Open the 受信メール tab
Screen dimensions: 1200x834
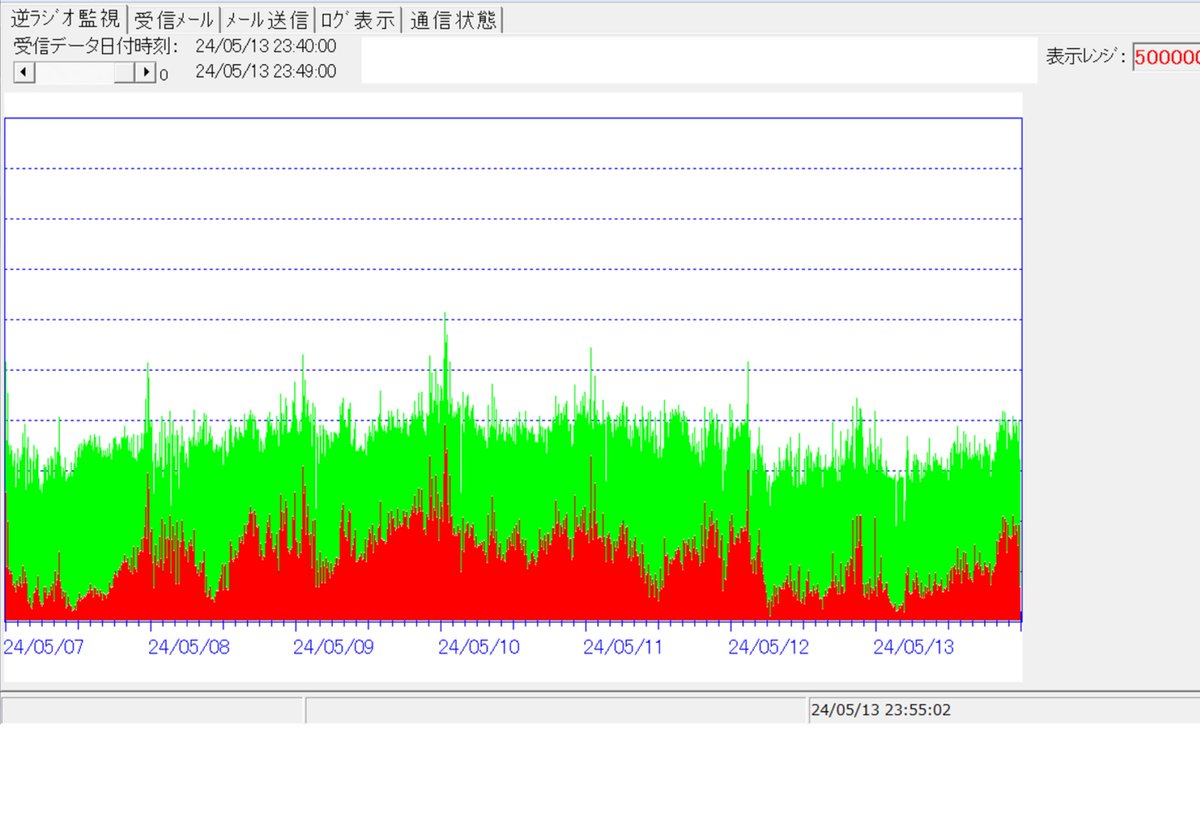click(x=173, y=19)
